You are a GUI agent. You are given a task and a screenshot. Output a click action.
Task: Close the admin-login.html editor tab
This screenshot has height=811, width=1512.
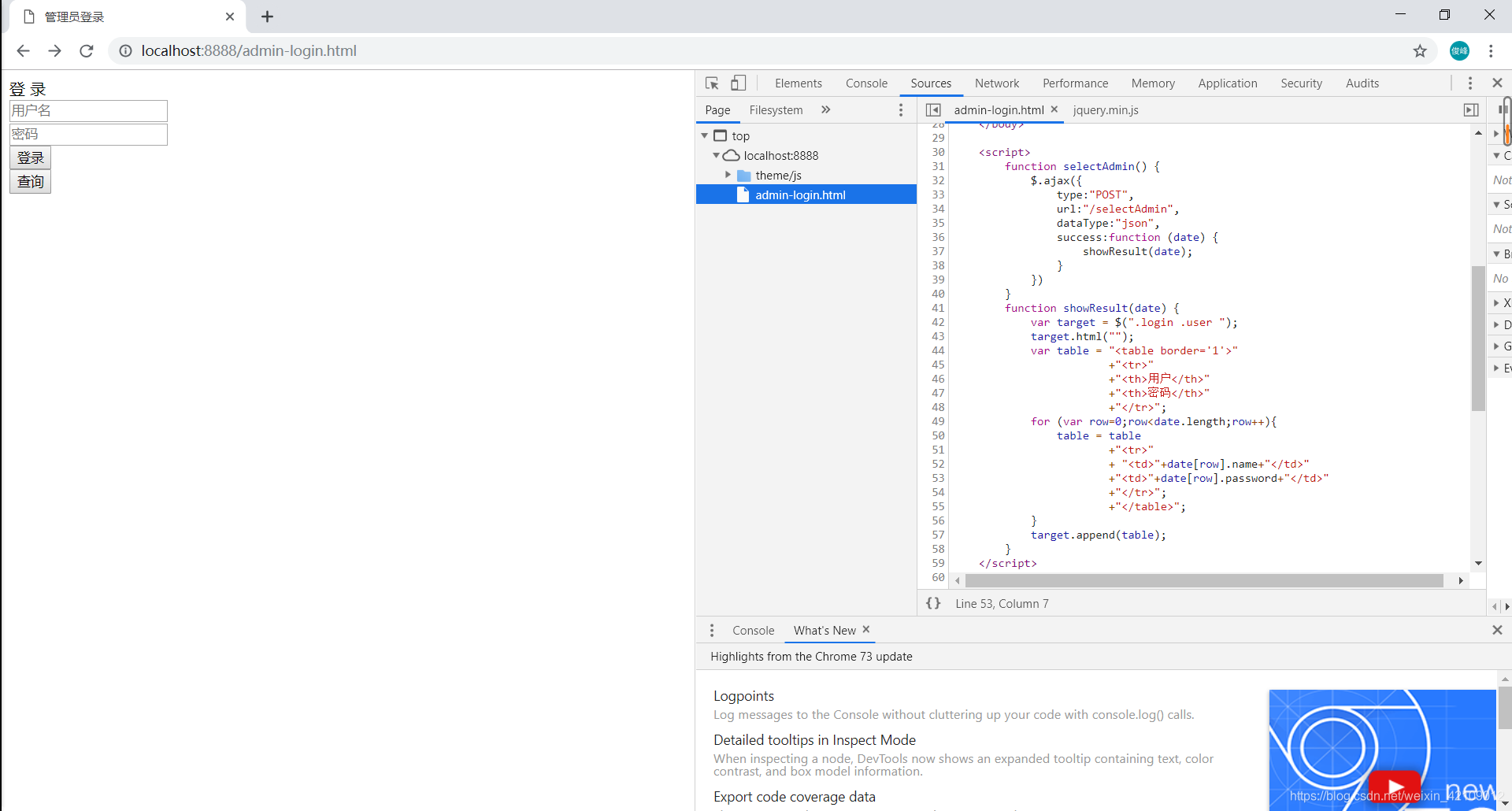pos(1054,109)
